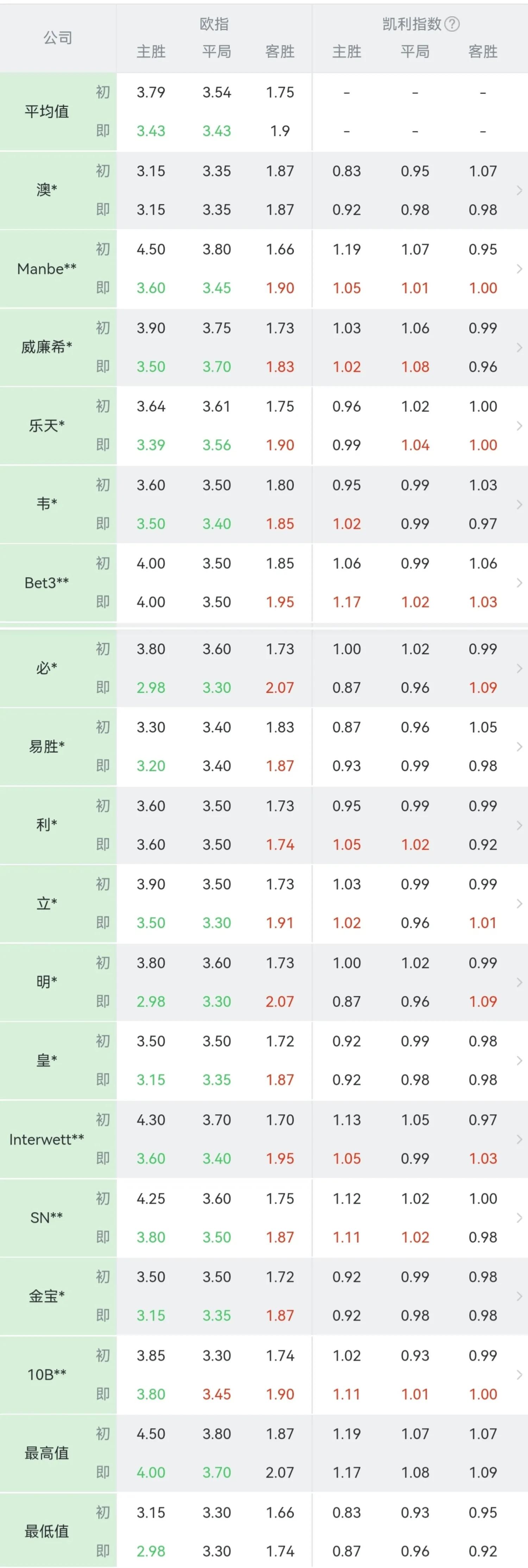The image size is (528, 1568).
Task: Click the 欧指 column group header
Action: click(214, 24)
